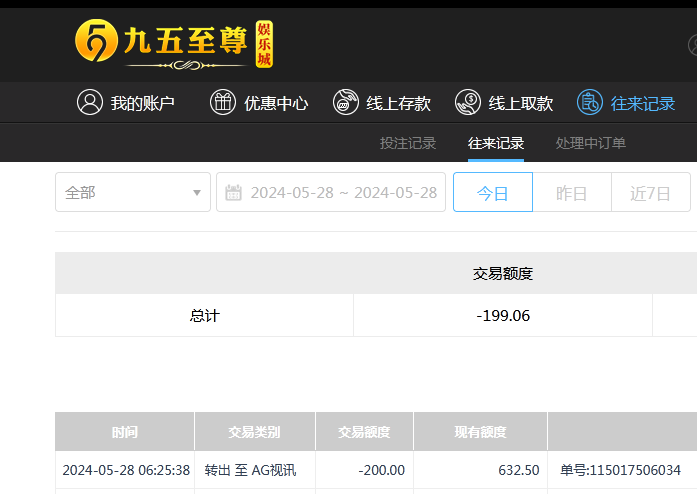Click the dropdown arrow beside 全部

pyautogui.click(x=196, y=193)
